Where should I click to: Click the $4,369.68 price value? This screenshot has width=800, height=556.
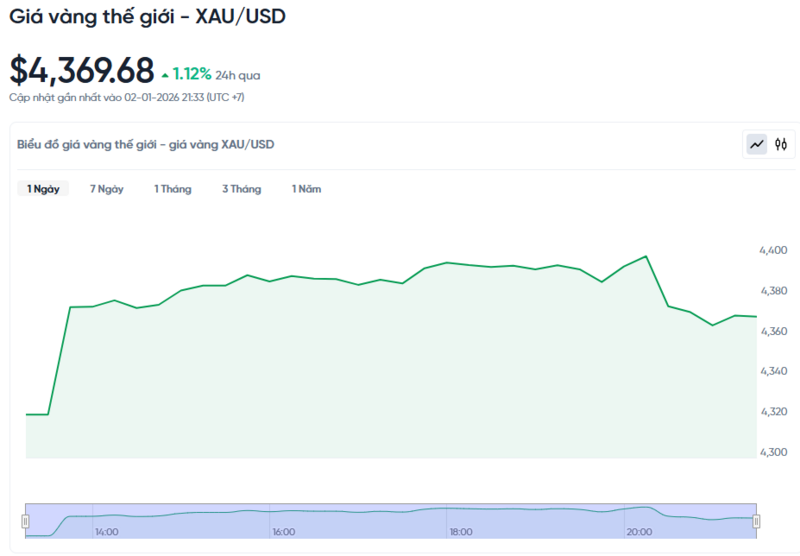[82, 71]
